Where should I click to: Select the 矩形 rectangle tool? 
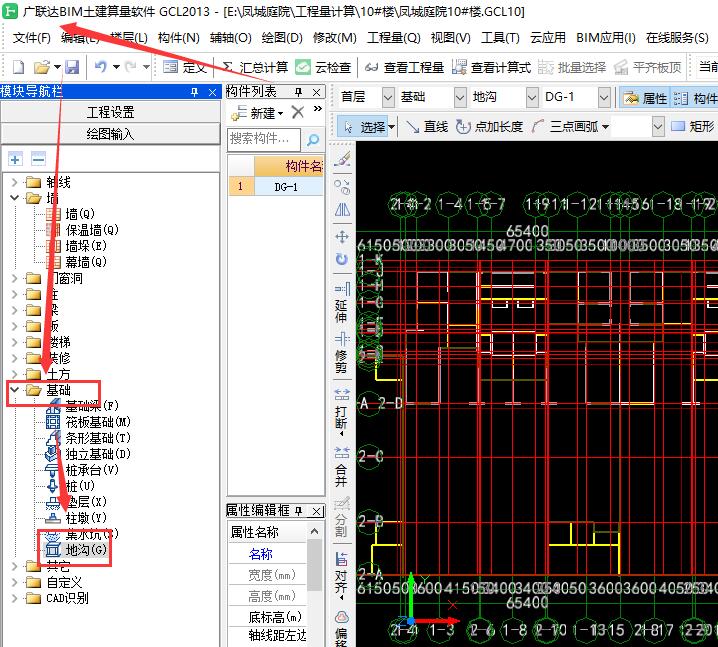point(692,126)
